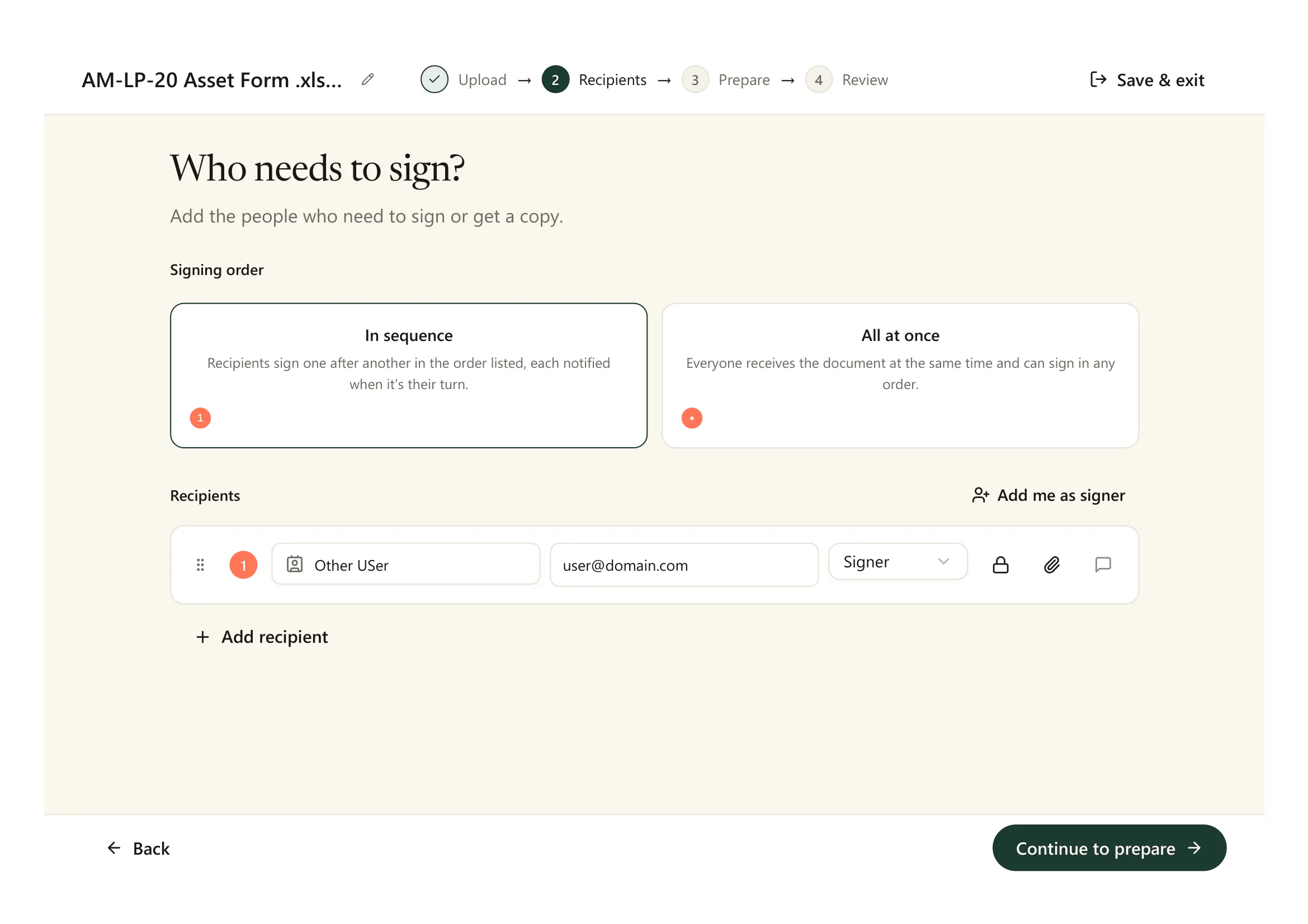This screenshot has width=1308, height=924.
Task: Open the lock icon for Other USer
Action: coord(1000,565)
